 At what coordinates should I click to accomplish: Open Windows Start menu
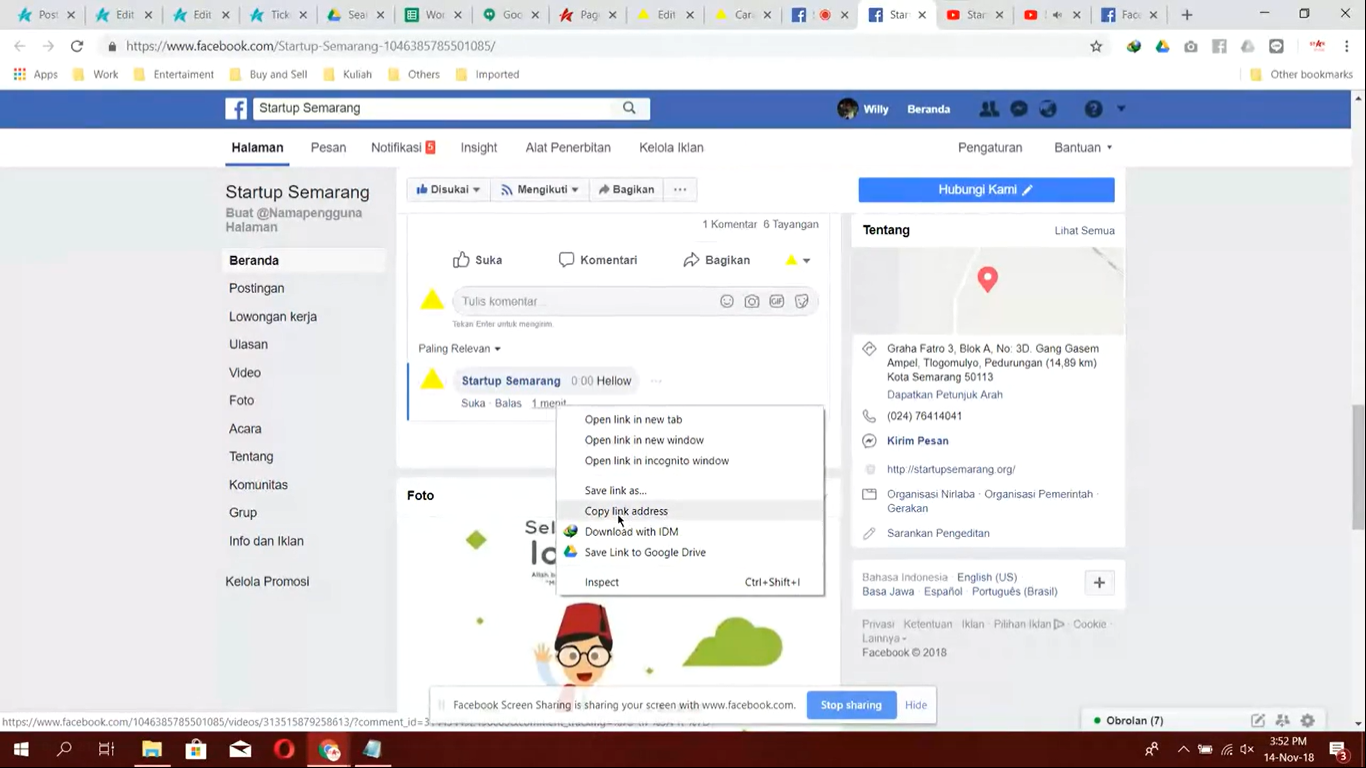[x=20, y=749]
